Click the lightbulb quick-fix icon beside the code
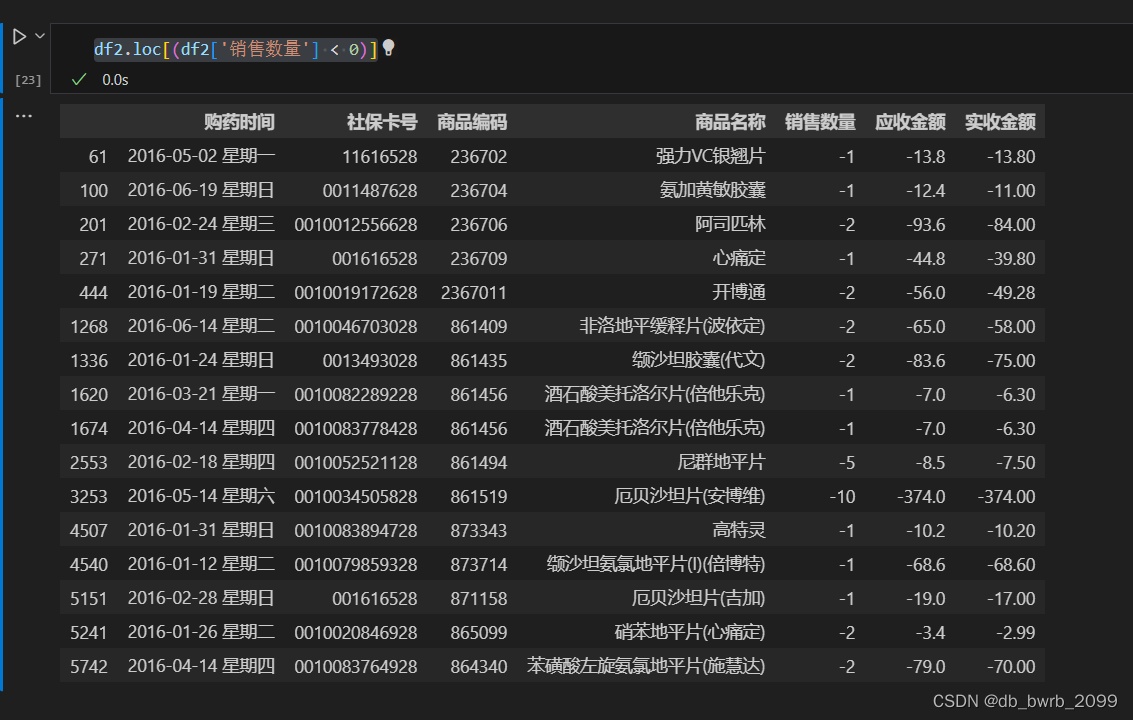Image resolution: width=1133 pixels, height=720 pixels. point(388,47)
